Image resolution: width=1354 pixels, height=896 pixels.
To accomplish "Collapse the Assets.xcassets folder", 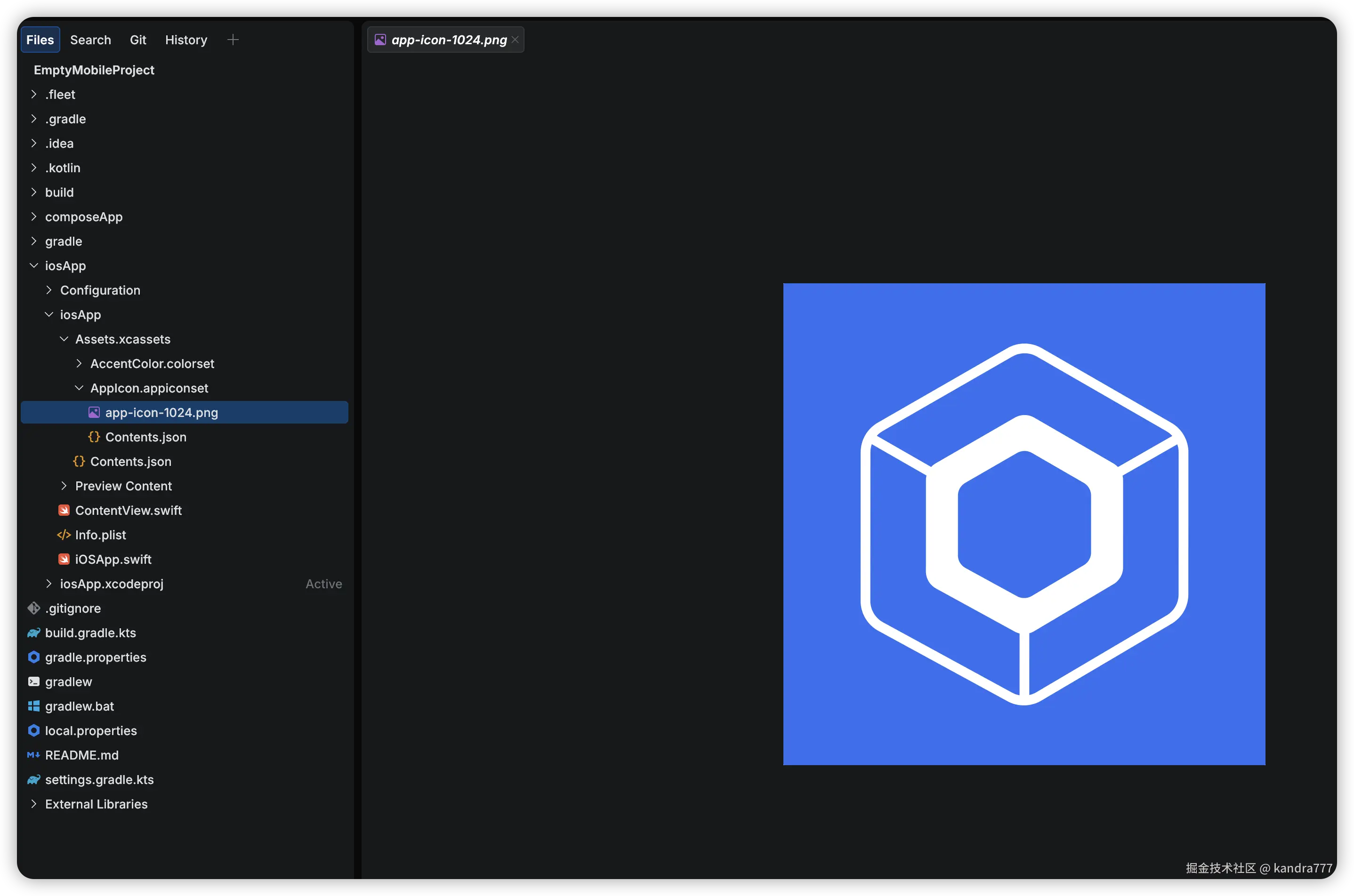I will [64, 339].
